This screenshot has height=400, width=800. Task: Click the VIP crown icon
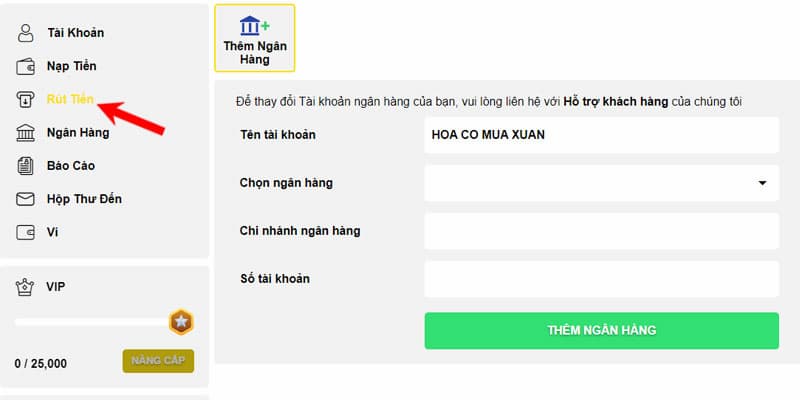click(x=26, y=287)
